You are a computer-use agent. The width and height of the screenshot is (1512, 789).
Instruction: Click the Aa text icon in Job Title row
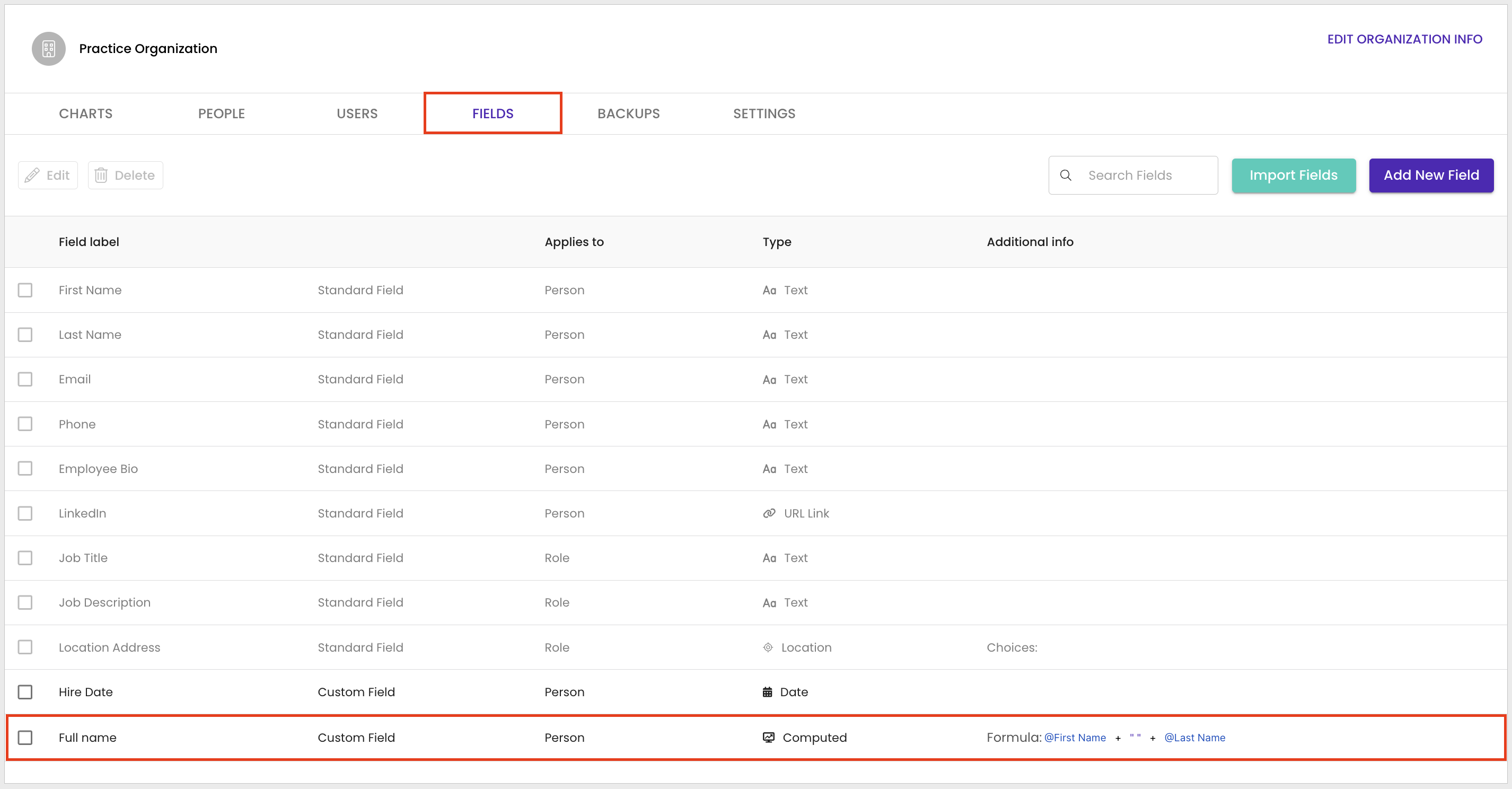(x=769, y=558)
